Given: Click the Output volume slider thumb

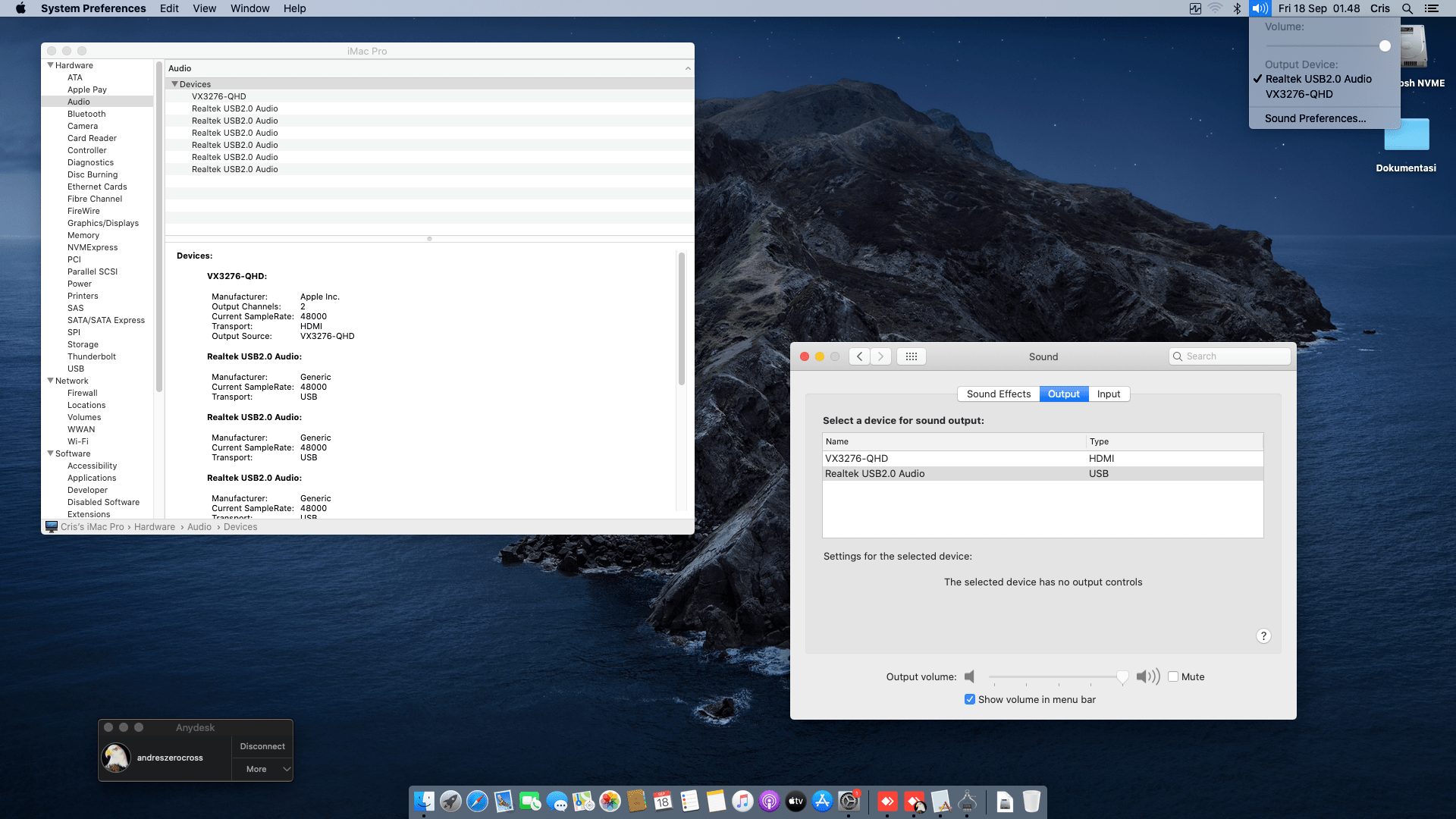Looking at the screenshot, I should click(1122, 676).
